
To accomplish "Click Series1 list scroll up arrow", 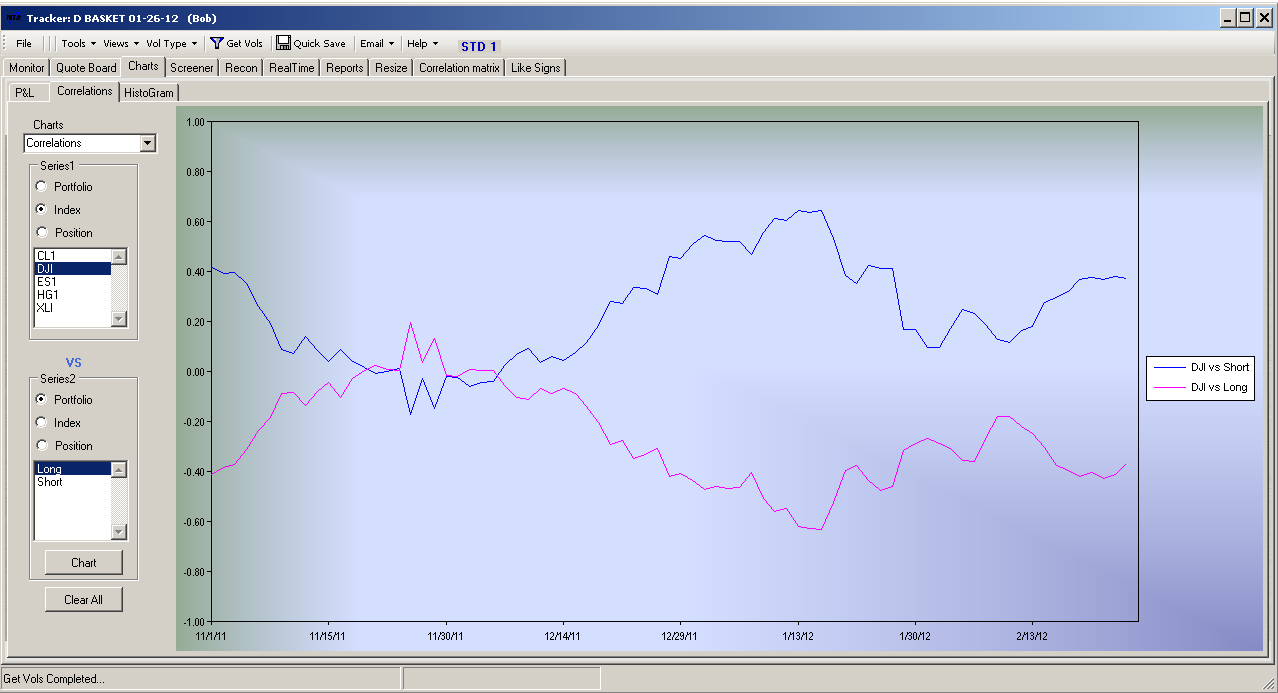I will 119,257.
